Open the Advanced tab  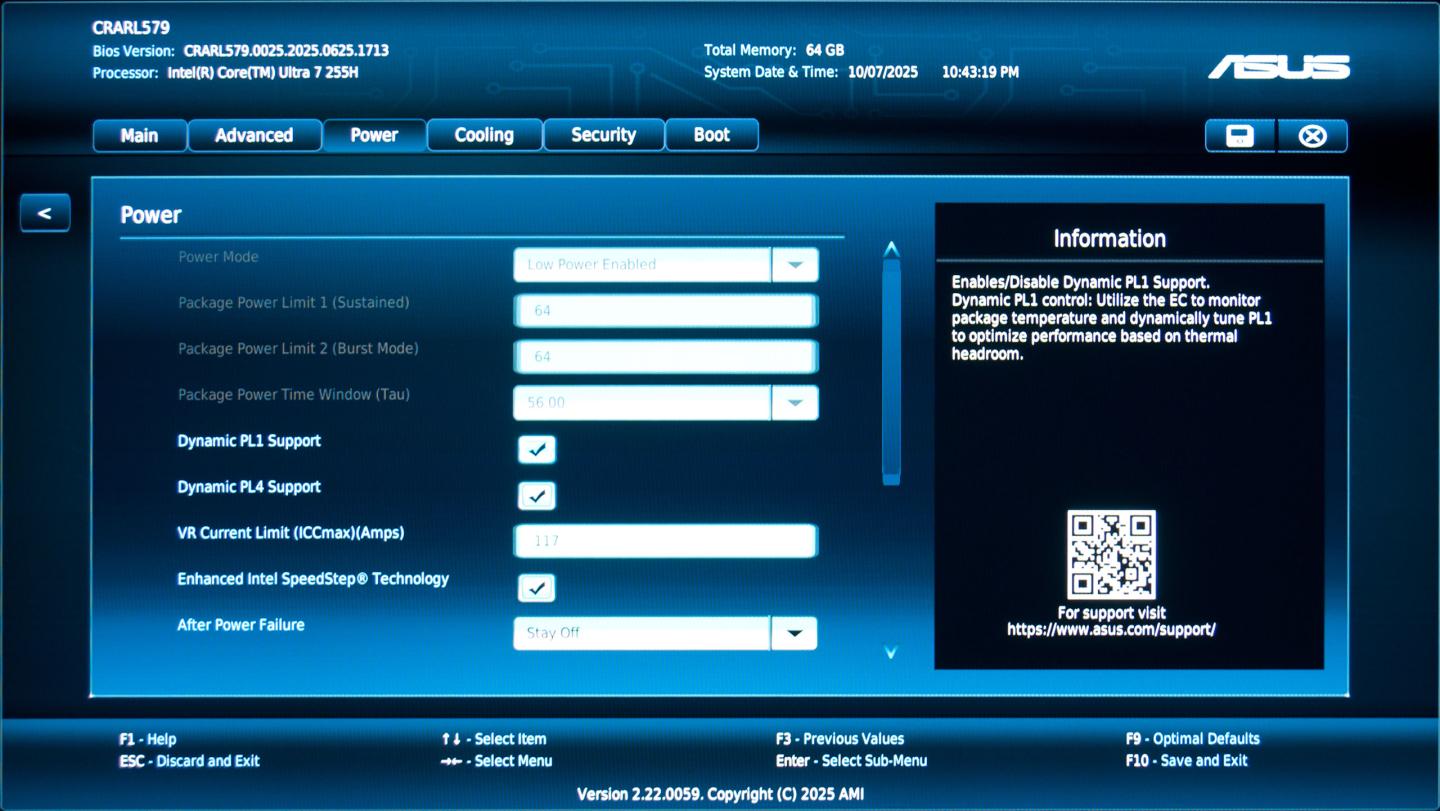click(254, 136)
